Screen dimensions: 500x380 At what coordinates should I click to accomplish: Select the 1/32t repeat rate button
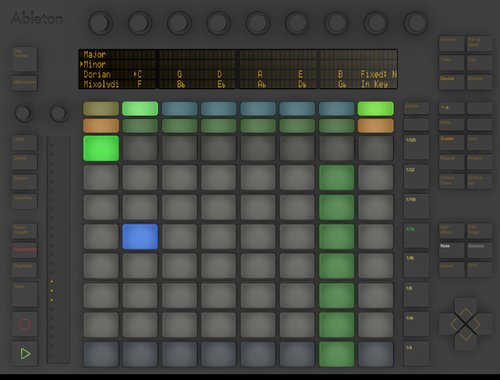[416, 147]
